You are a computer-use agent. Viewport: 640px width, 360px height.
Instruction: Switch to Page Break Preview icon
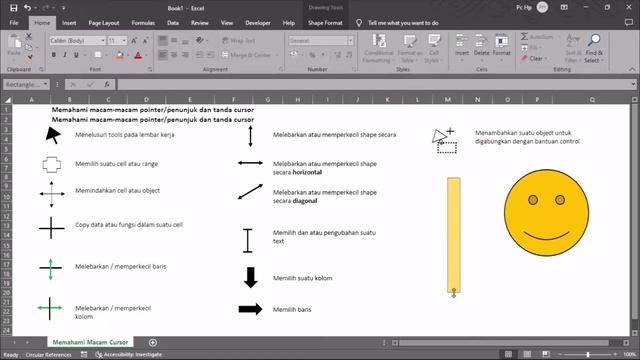pos(546,354)
